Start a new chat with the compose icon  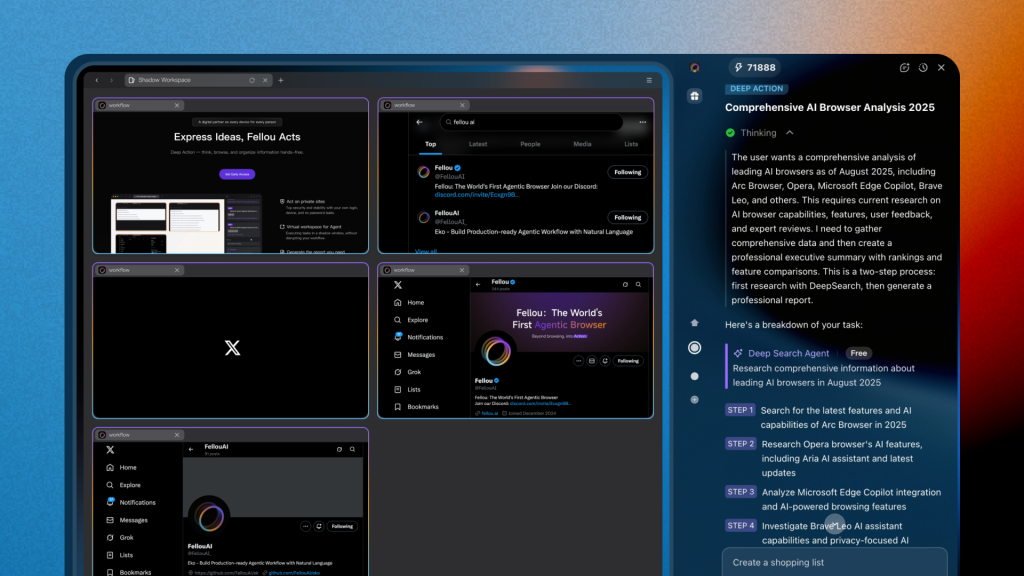point(904,68)
